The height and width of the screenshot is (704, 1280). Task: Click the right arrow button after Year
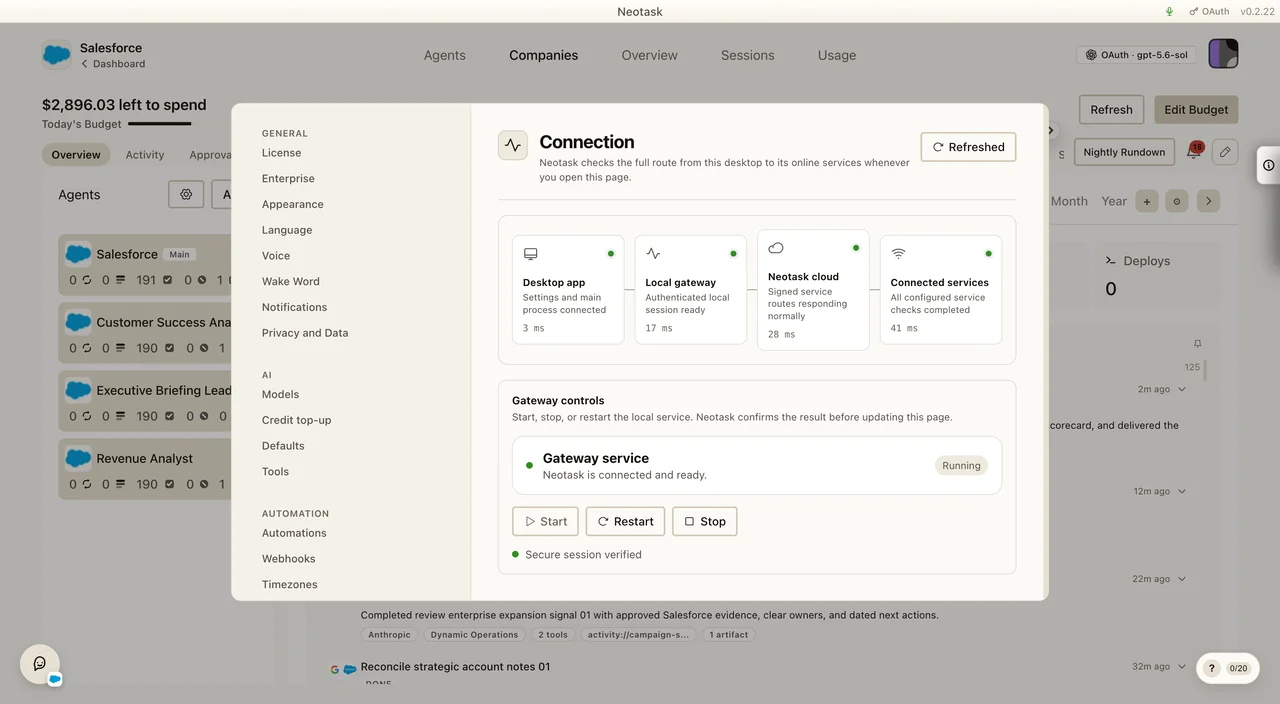coord(1209,201)
